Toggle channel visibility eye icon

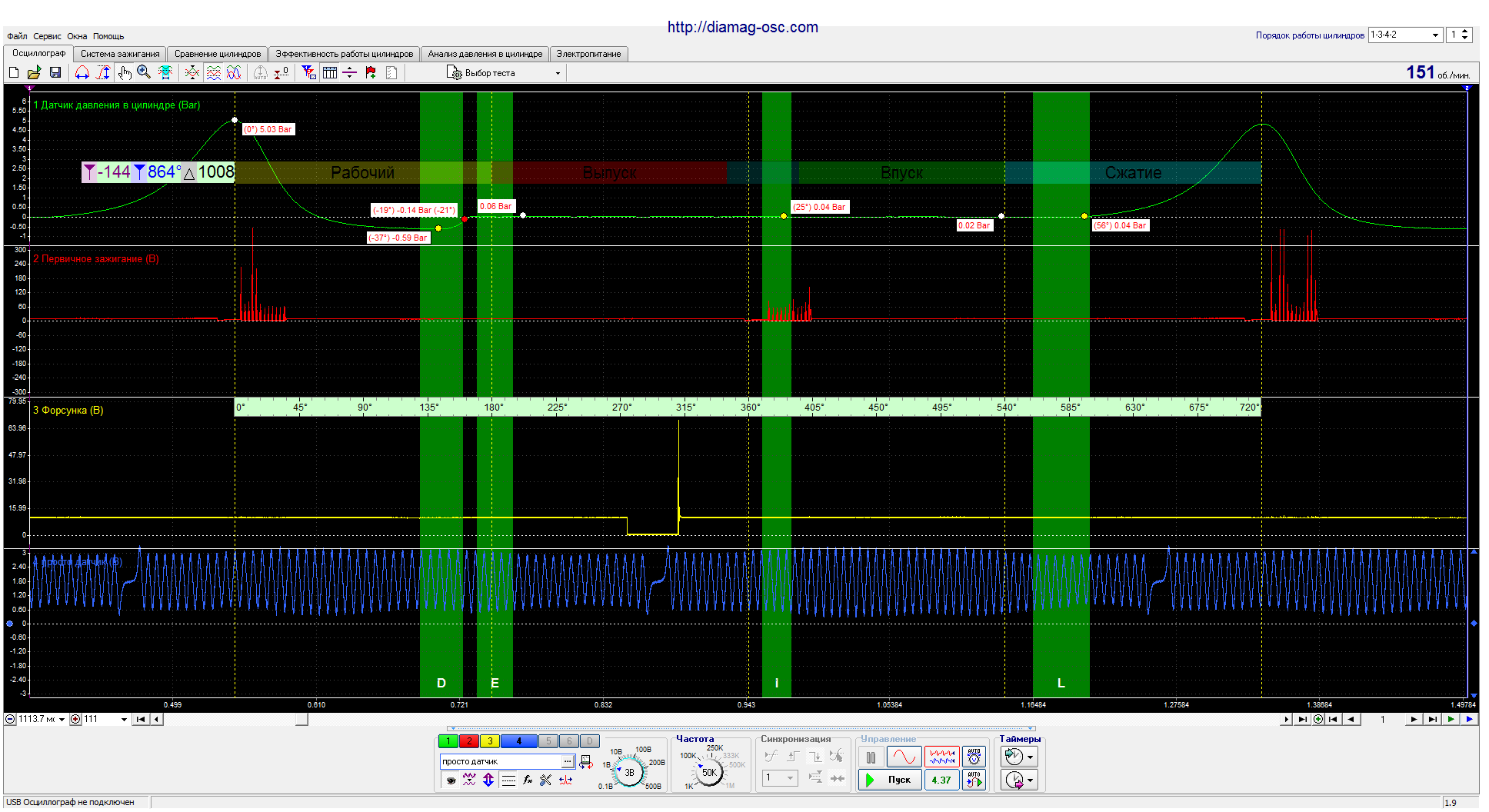(451, 780)
